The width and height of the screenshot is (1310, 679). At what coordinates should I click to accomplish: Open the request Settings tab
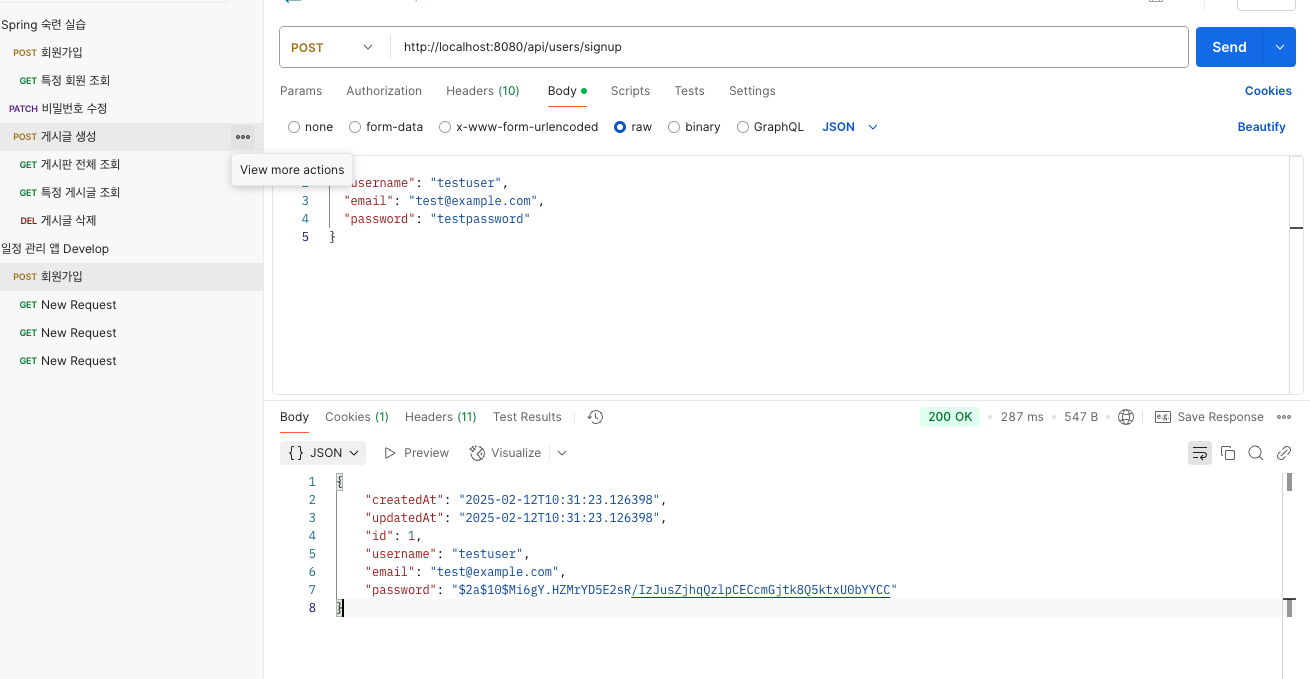point(752,91)
